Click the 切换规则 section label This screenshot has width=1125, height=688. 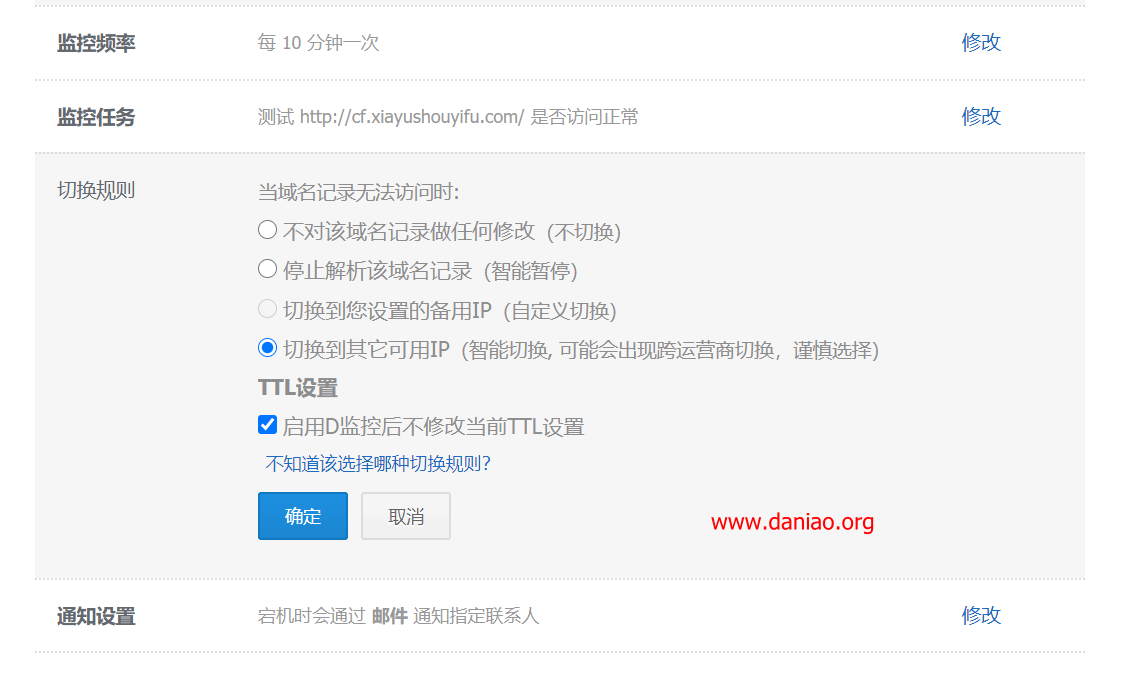tap(96, 191)
